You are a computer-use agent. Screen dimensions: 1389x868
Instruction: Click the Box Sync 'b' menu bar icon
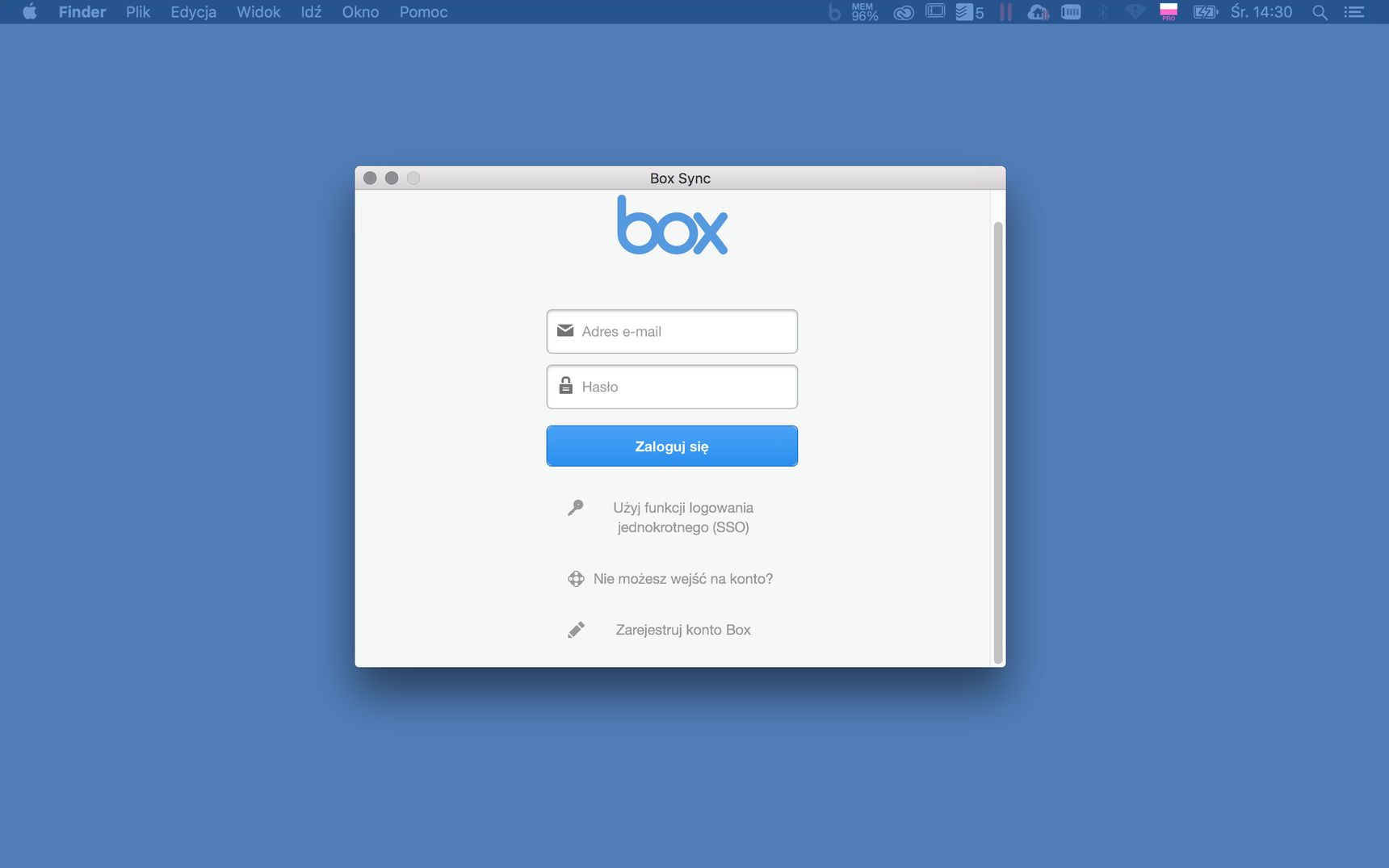[834, 12]
